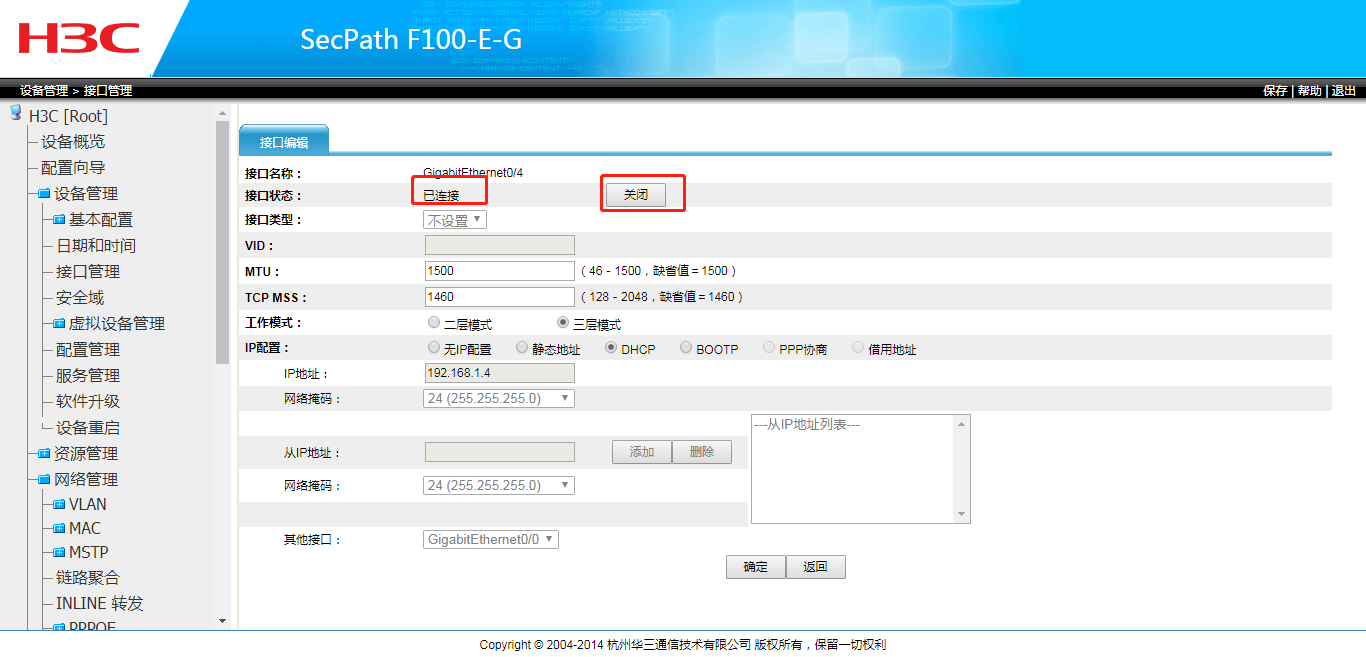Click the 保存 link in header
The image size is (1366, 657).
pyautogui.click(x=1275, y=91)
